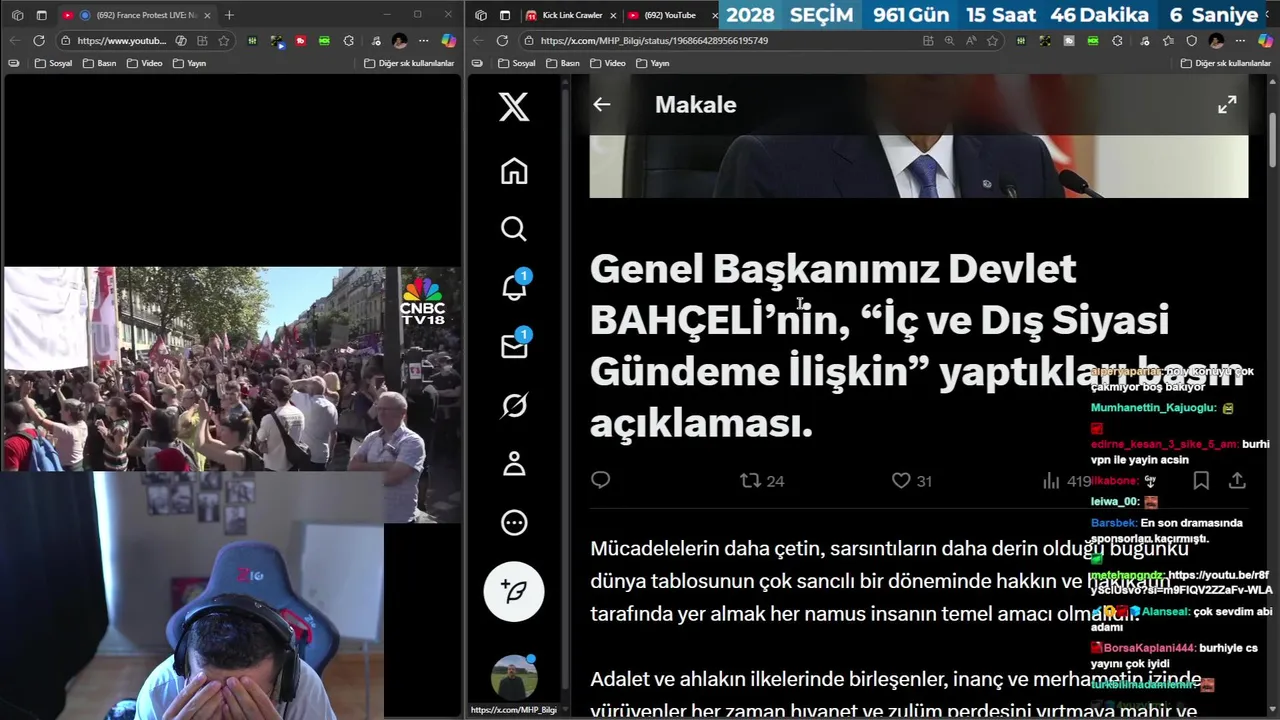Close the France Protest LIVE tab
The image size is (1280, 720).
pos(207,15)
